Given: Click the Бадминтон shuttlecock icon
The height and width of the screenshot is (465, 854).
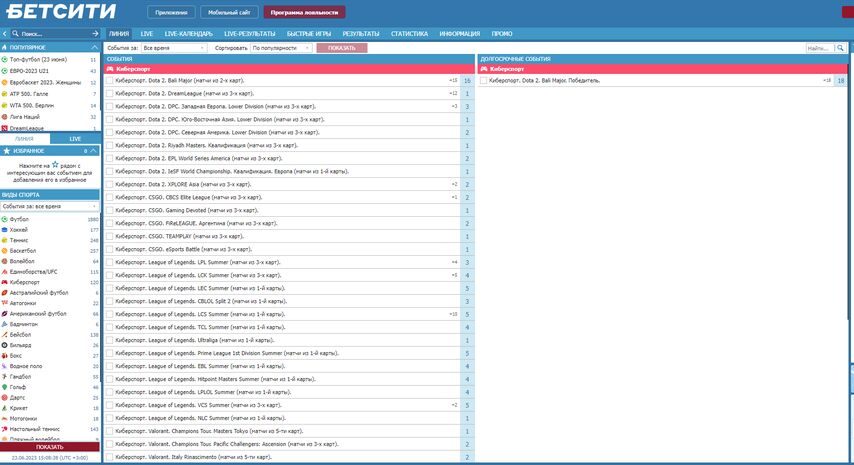Looking at the screenshot, I should [4, 324].
